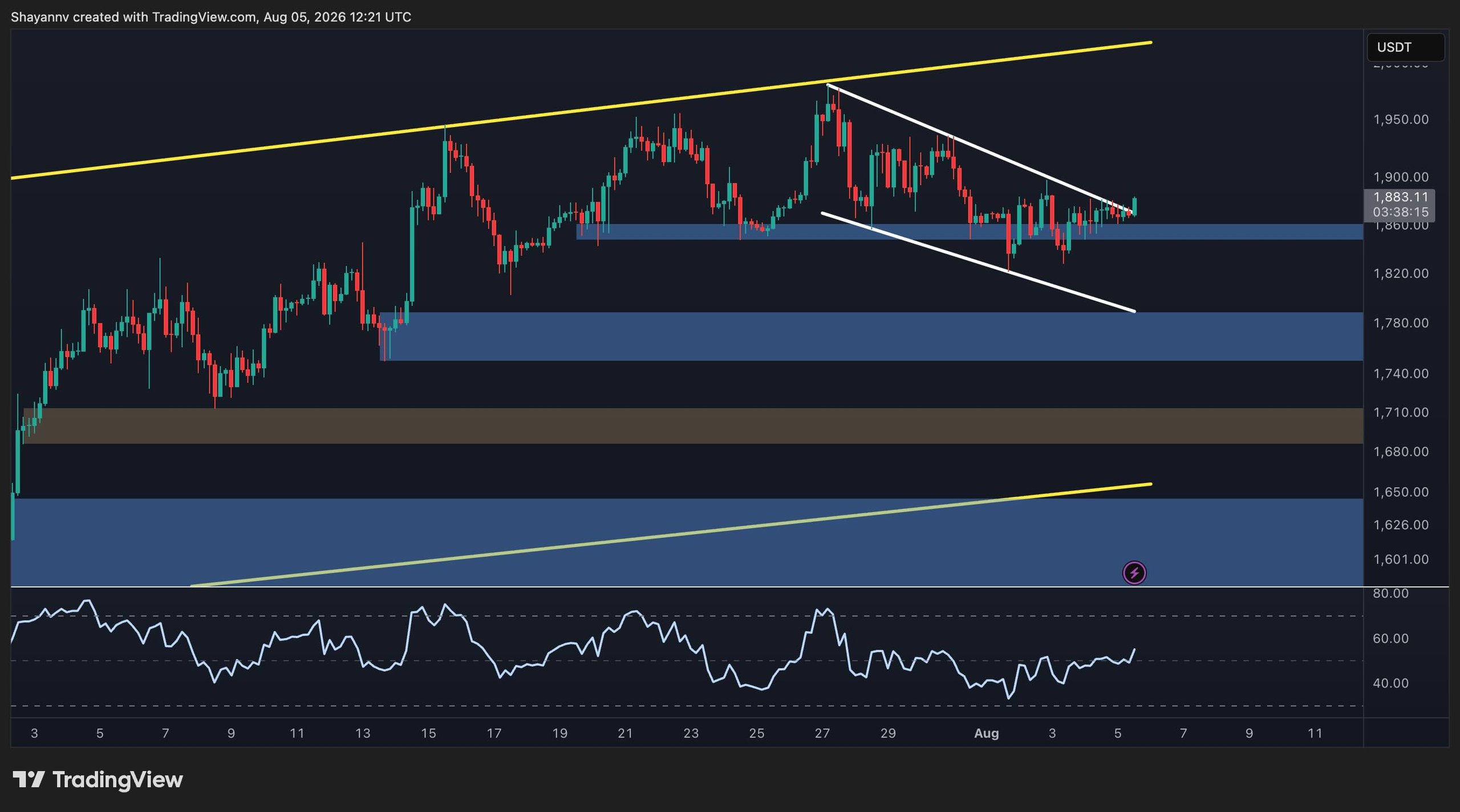The width and height of the screenshot is (1460, 812).
Task: Click the 1,900.00 price axis label
Action: pos(1401,177)
